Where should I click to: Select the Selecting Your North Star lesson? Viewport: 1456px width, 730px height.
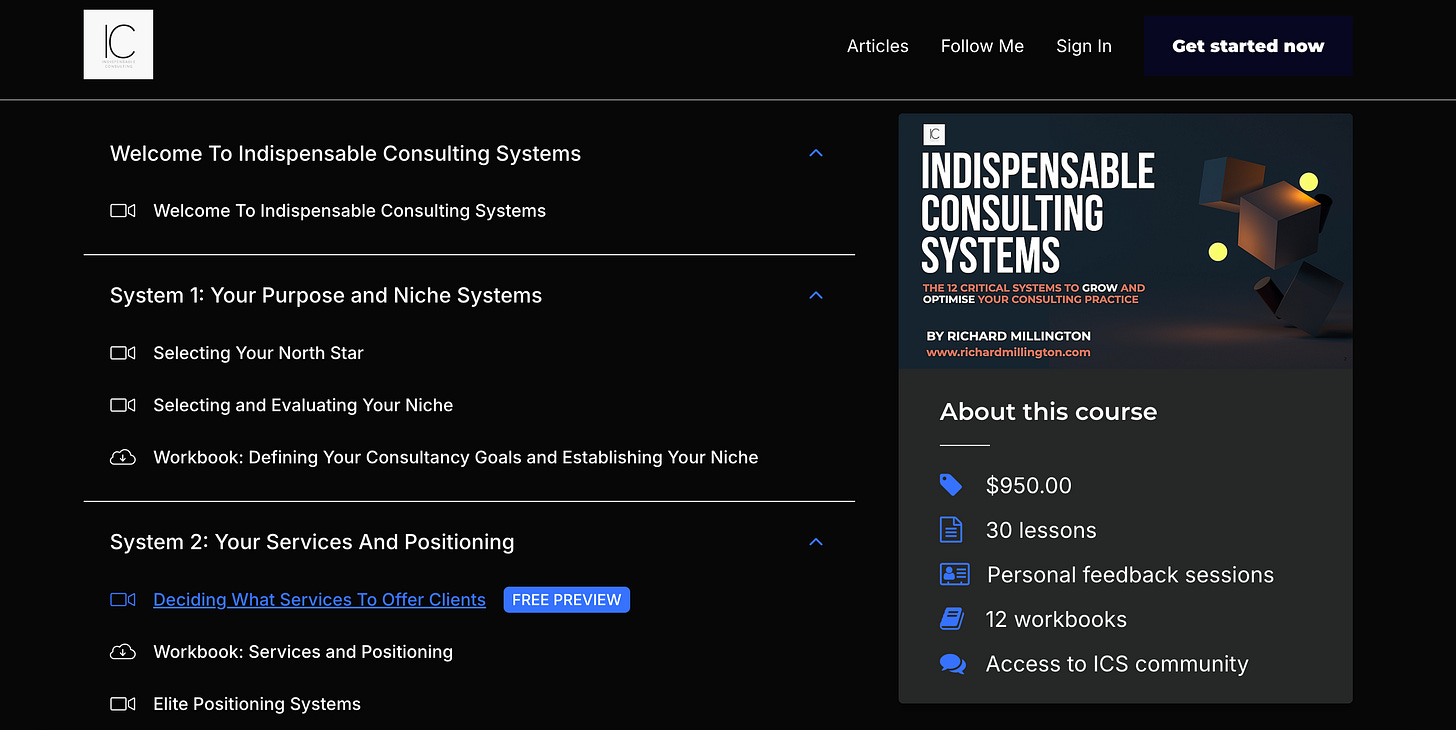click(258, 353)
